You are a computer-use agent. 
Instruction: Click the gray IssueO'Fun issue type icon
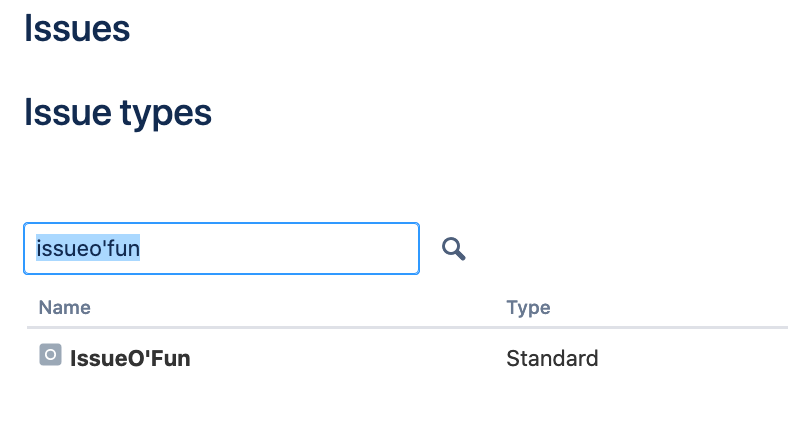[x=50, y=355]
